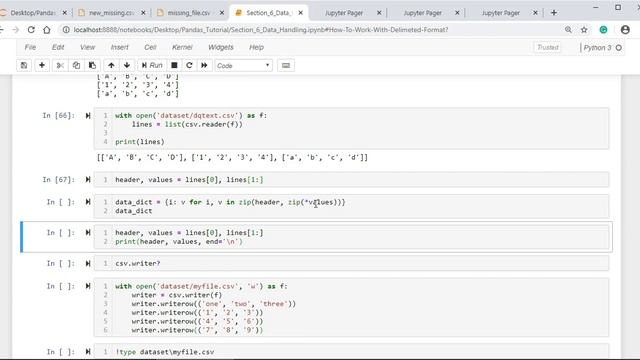Open a new browser tab with plus

[554, 13]
